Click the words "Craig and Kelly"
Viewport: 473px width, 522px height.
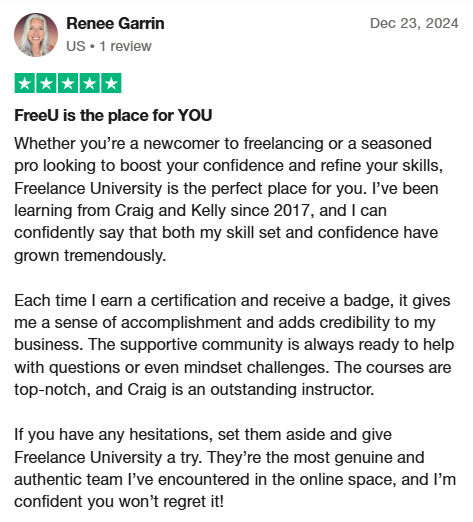[170, 211]
